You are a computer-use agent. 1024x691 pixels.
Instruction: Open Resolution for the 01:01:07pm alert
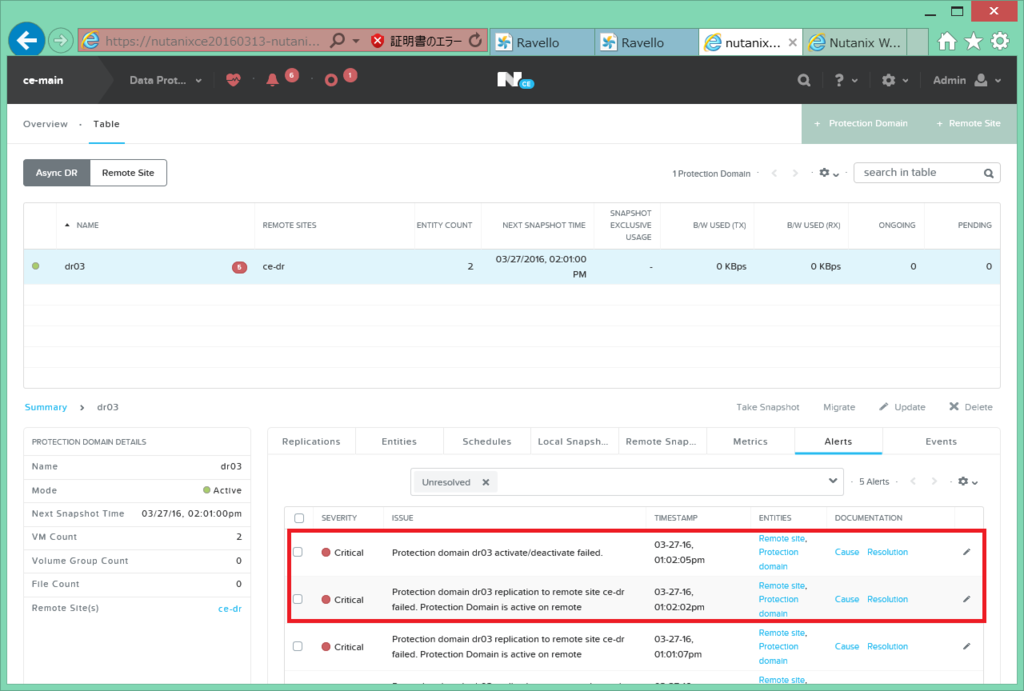pyautogui.click(x=887, y=646)
